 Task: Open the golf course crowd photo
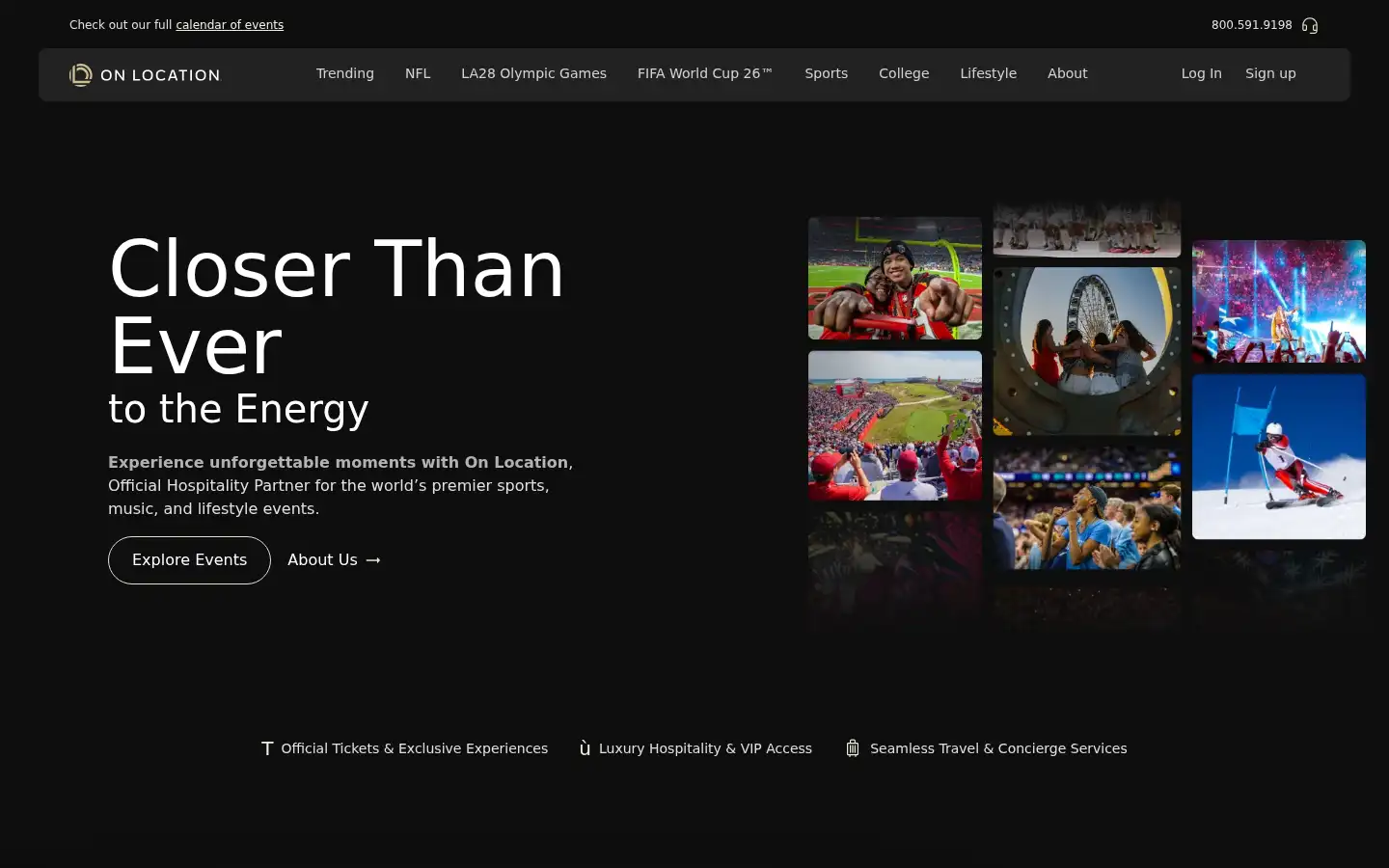point(895,425)
